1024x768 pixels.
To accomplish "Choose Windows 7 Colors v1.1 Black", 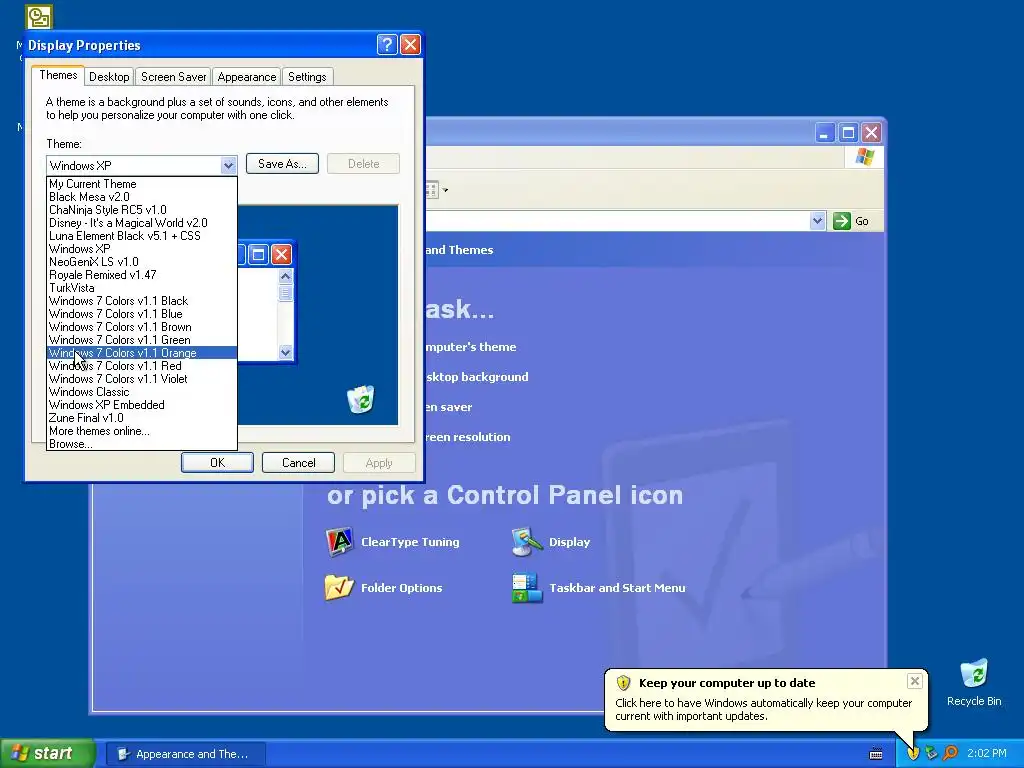I will click(142, 301).
